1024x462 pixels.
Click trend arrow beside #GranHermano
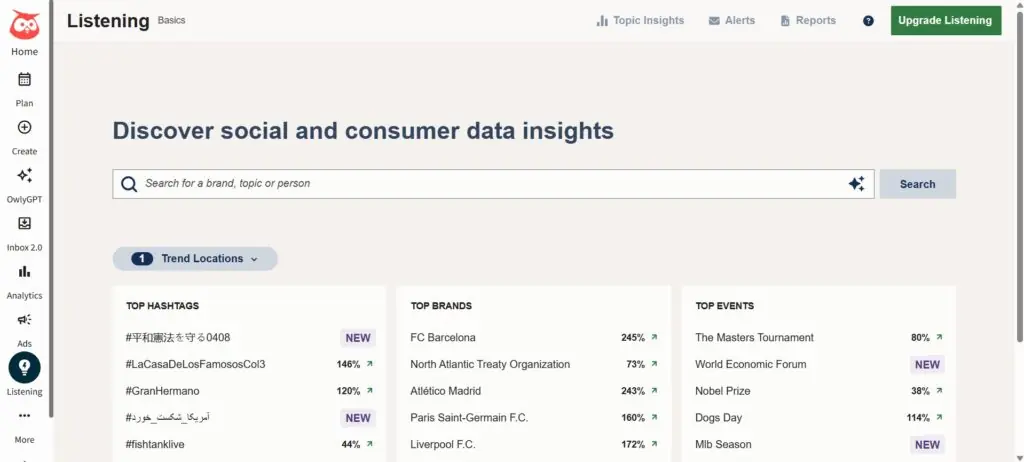click(370, 391)
